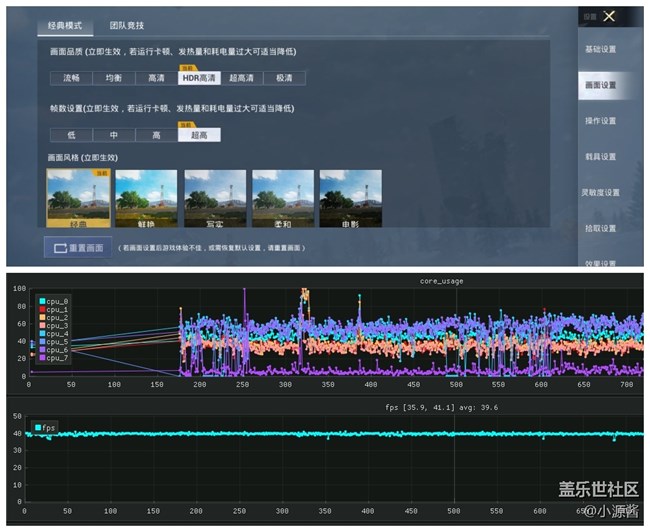650x532 pixels.
Task: Pick the 柔和 style thumbnail
Action: point(282,197)
